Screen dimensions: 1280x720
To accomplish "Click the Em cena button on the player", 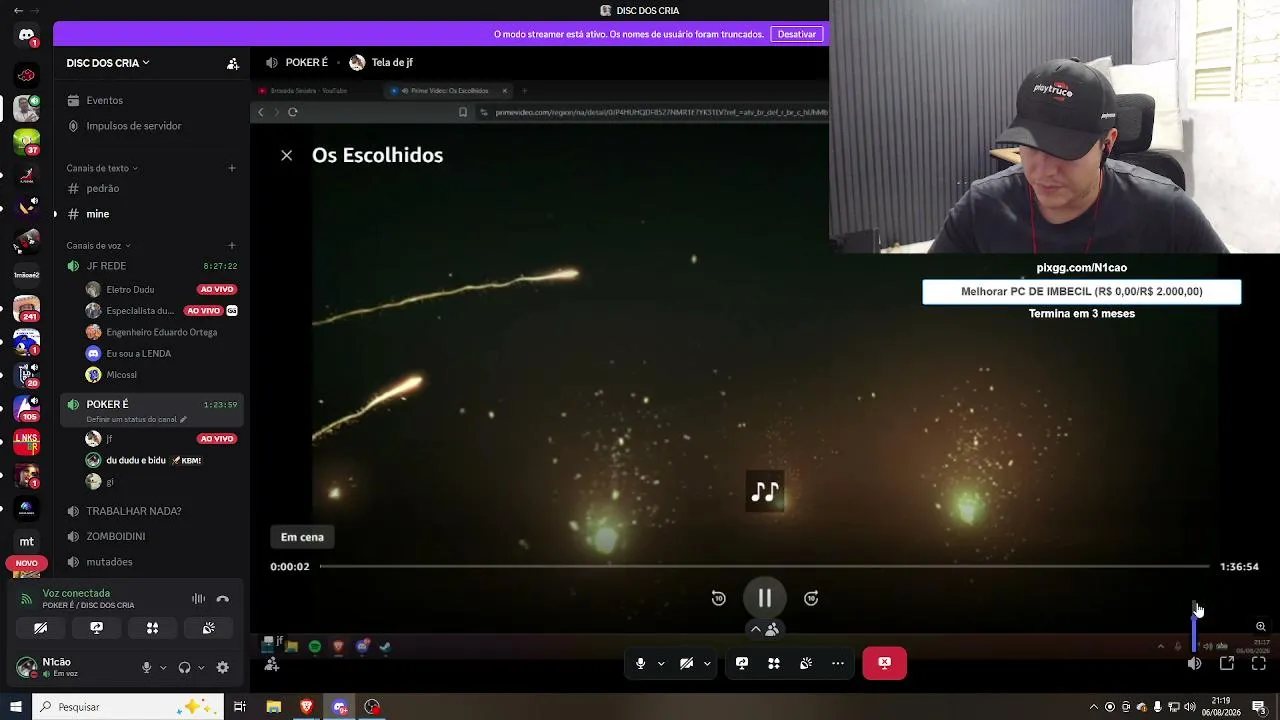I will (302, 537).
